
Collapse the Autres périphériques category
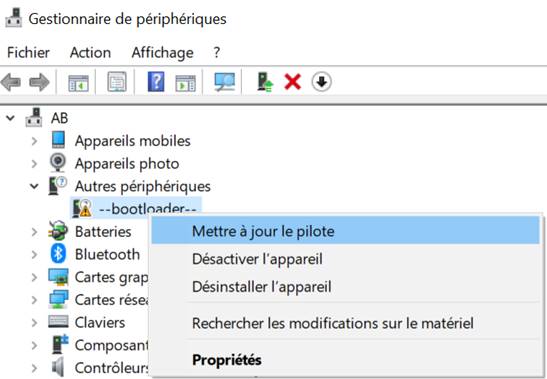[x=34, y=186]
